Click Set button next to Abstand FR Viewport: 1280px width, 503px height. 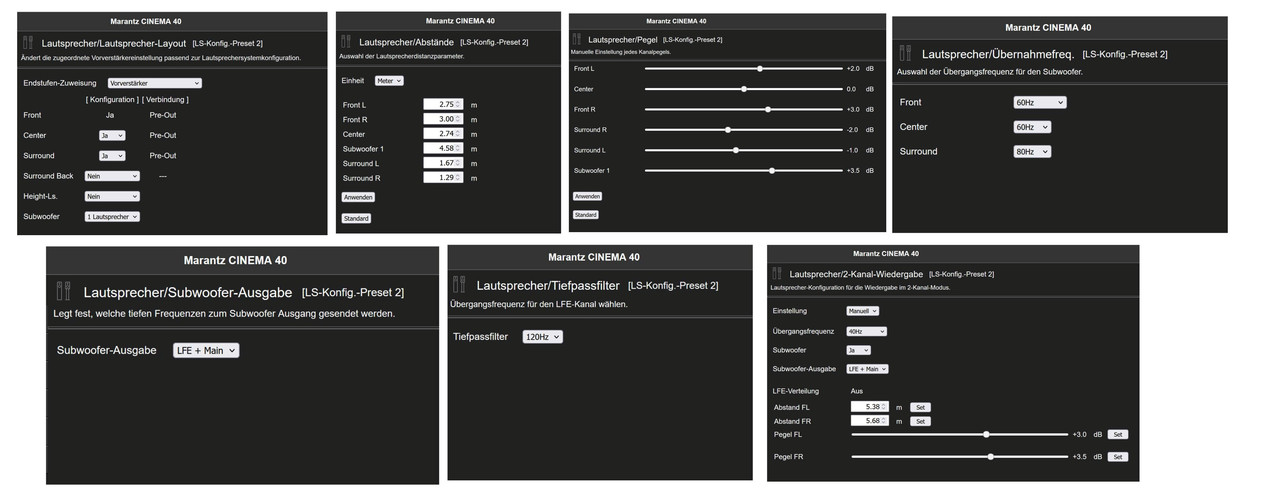(920, 421)
